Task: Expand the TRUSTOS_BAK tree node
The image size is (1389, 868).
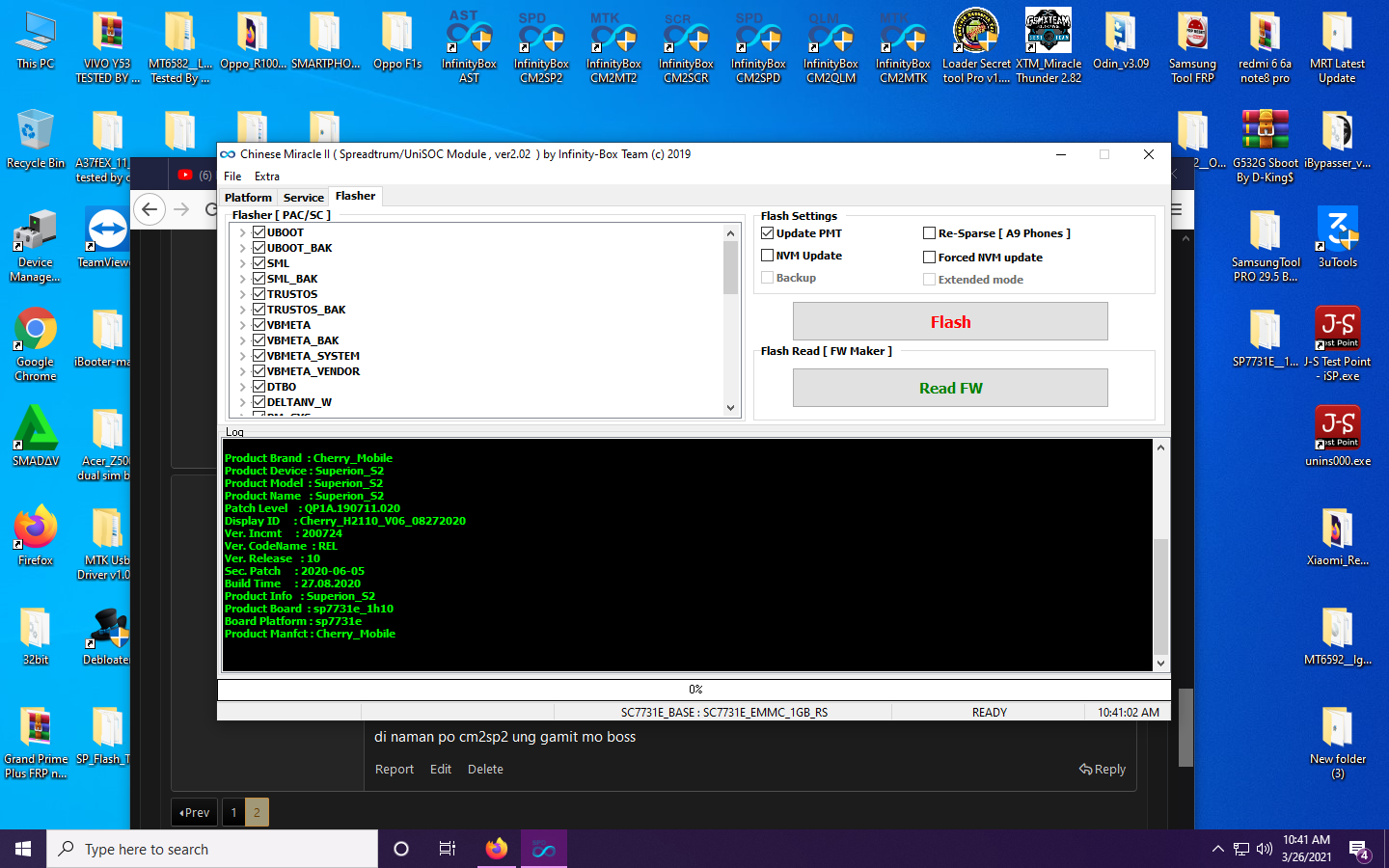Action: pyautogui.click(x=242, y=310)
